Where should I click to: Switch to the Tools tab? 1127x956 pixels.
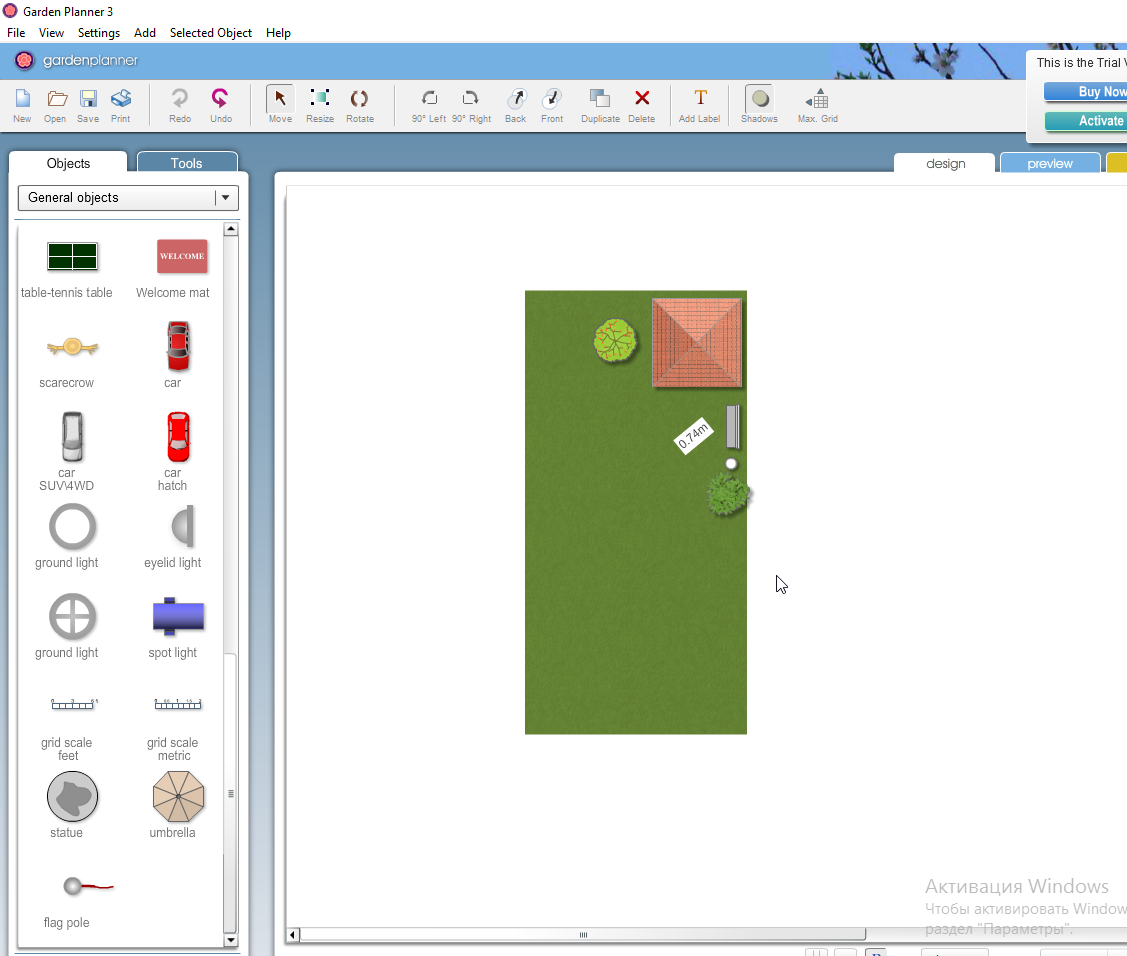point(187,162)
